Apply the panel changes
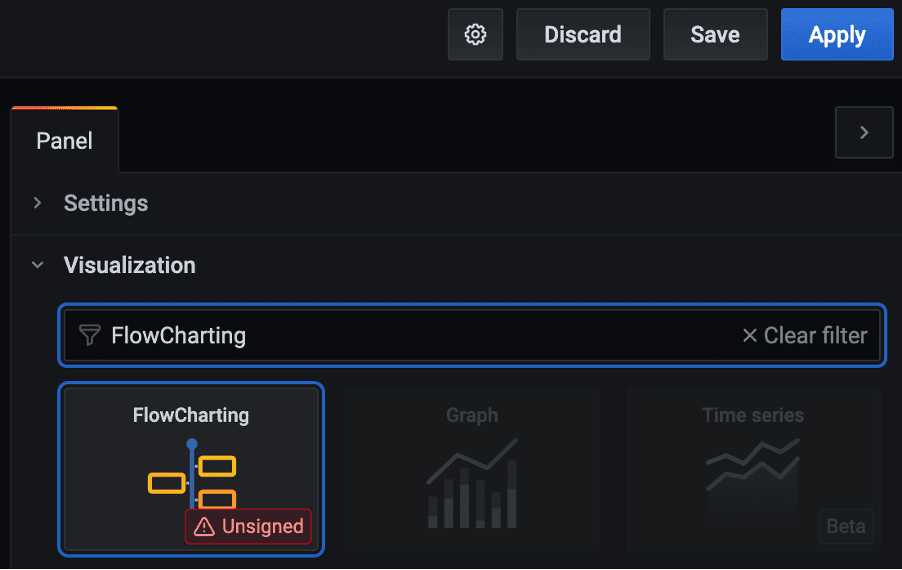The image size is (902, 570). 837,35
